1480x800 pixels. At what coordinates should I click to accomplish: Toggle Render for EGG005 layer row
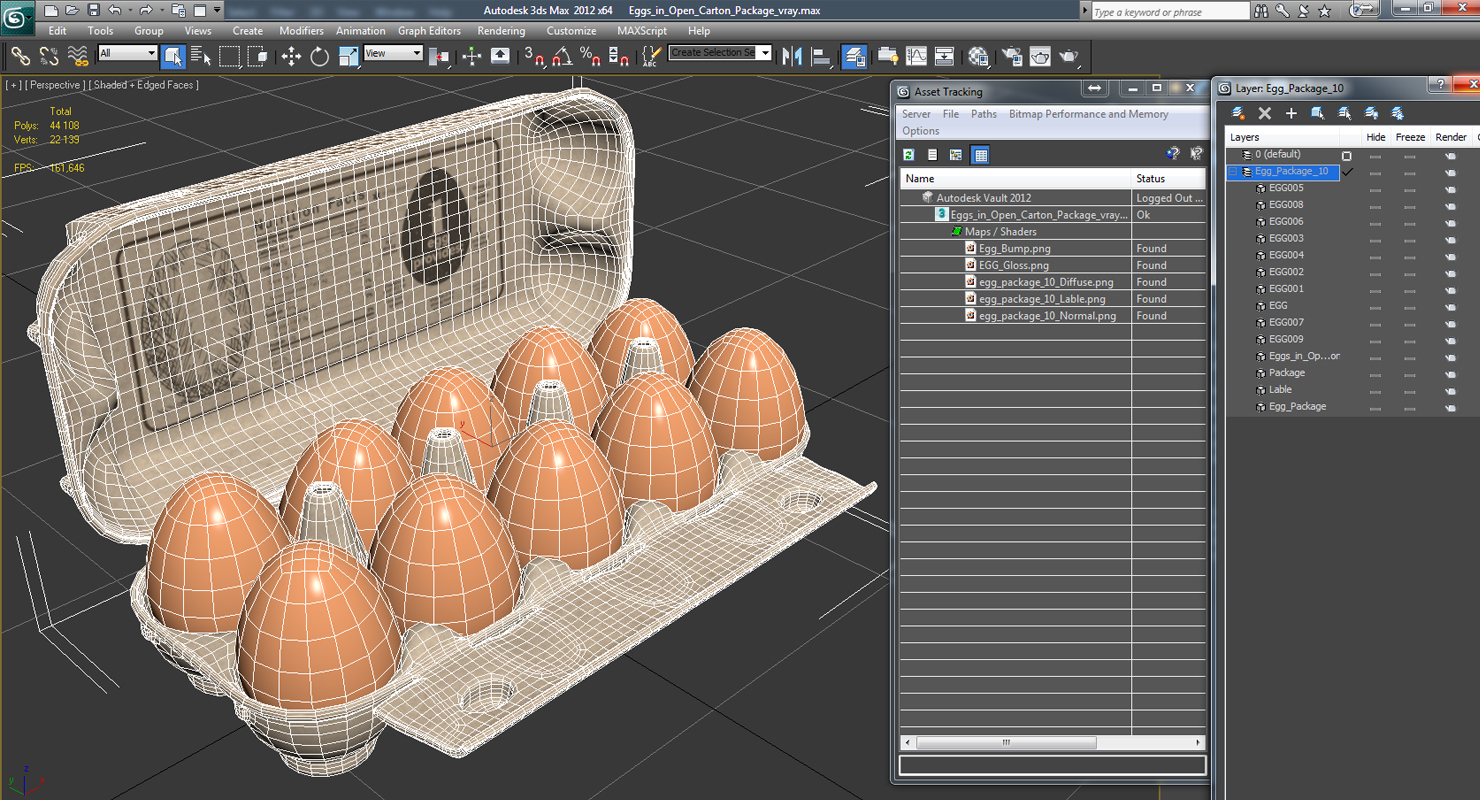click(1450, 188)
